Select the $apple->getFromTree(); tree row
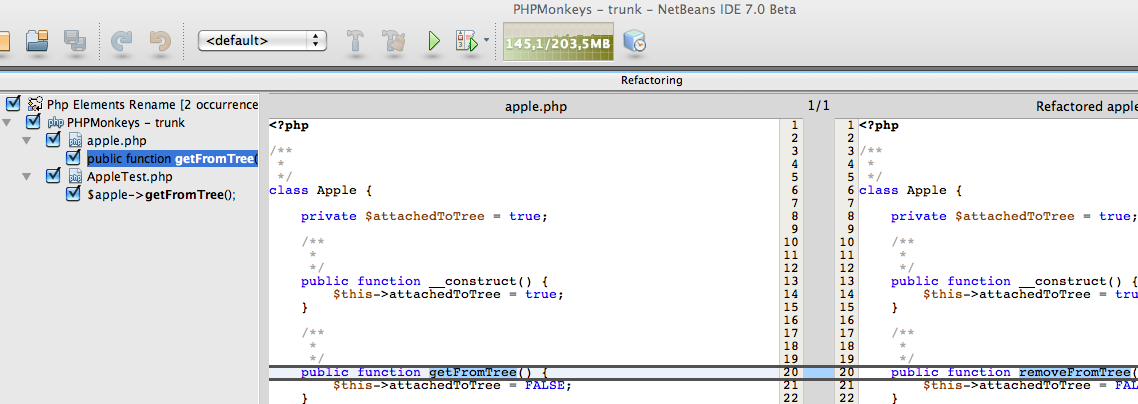The image size is (1138, 404). [x=161, y=194]
